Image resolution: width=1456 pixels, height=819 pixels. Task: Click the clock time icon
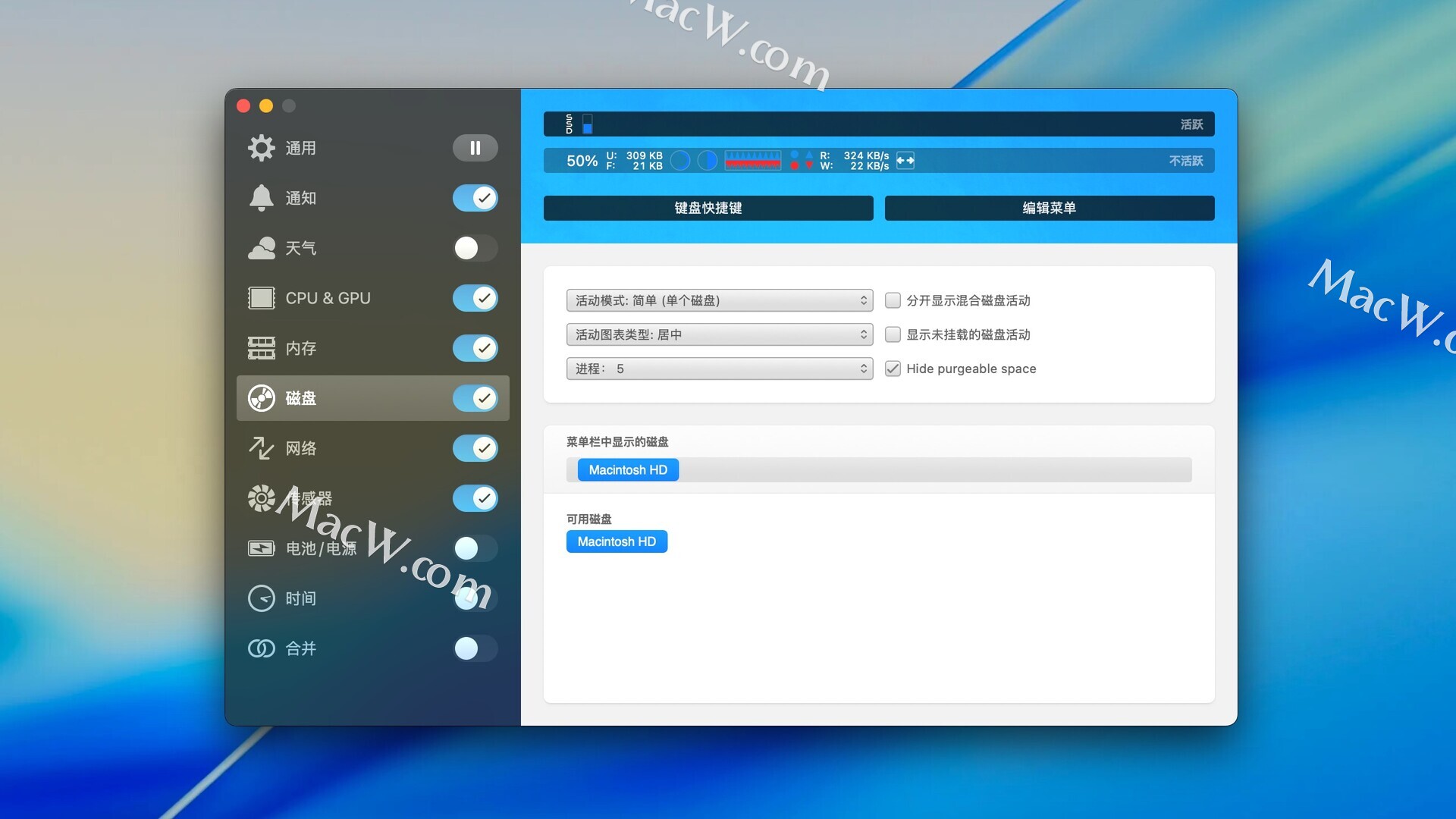point(261,598)
